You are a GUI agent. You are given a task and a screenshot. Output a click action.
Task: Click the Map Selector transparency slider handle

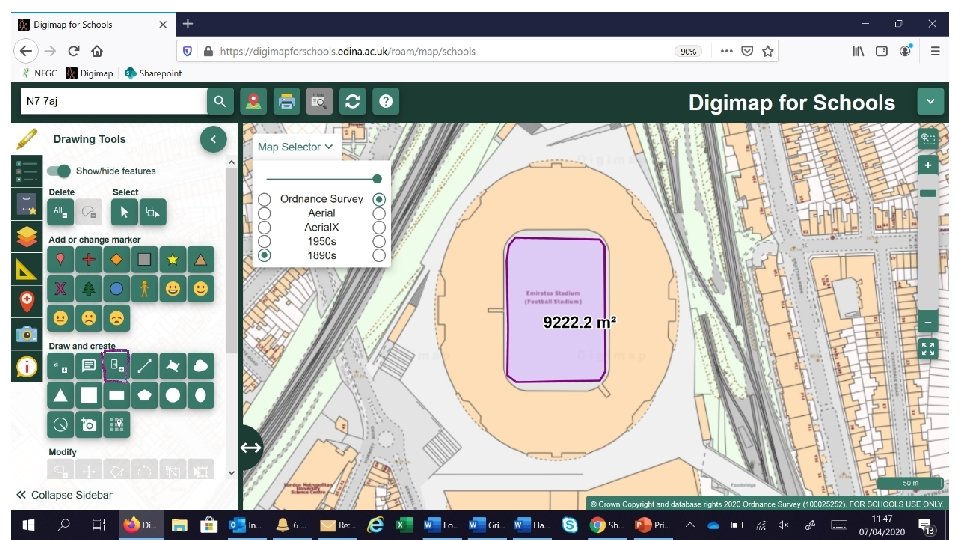(377, 179)
